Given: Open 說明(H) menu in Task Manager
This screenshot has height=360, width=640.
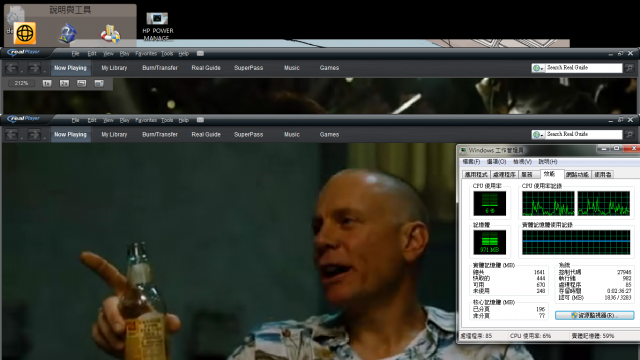Looking at the screenshot, I should [548, 162].
